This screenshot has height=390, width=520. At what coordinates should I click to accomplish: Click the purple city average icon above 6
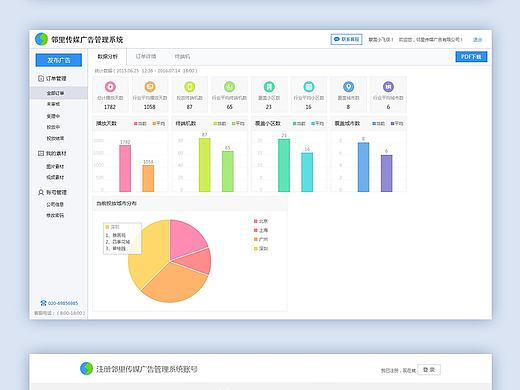(388, 87)
